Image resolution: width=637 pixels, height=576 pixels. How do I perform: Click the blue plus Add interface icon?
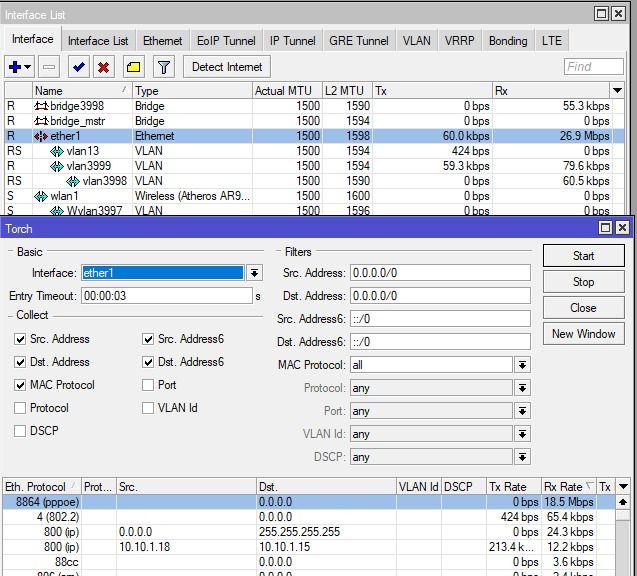(15, 67)
